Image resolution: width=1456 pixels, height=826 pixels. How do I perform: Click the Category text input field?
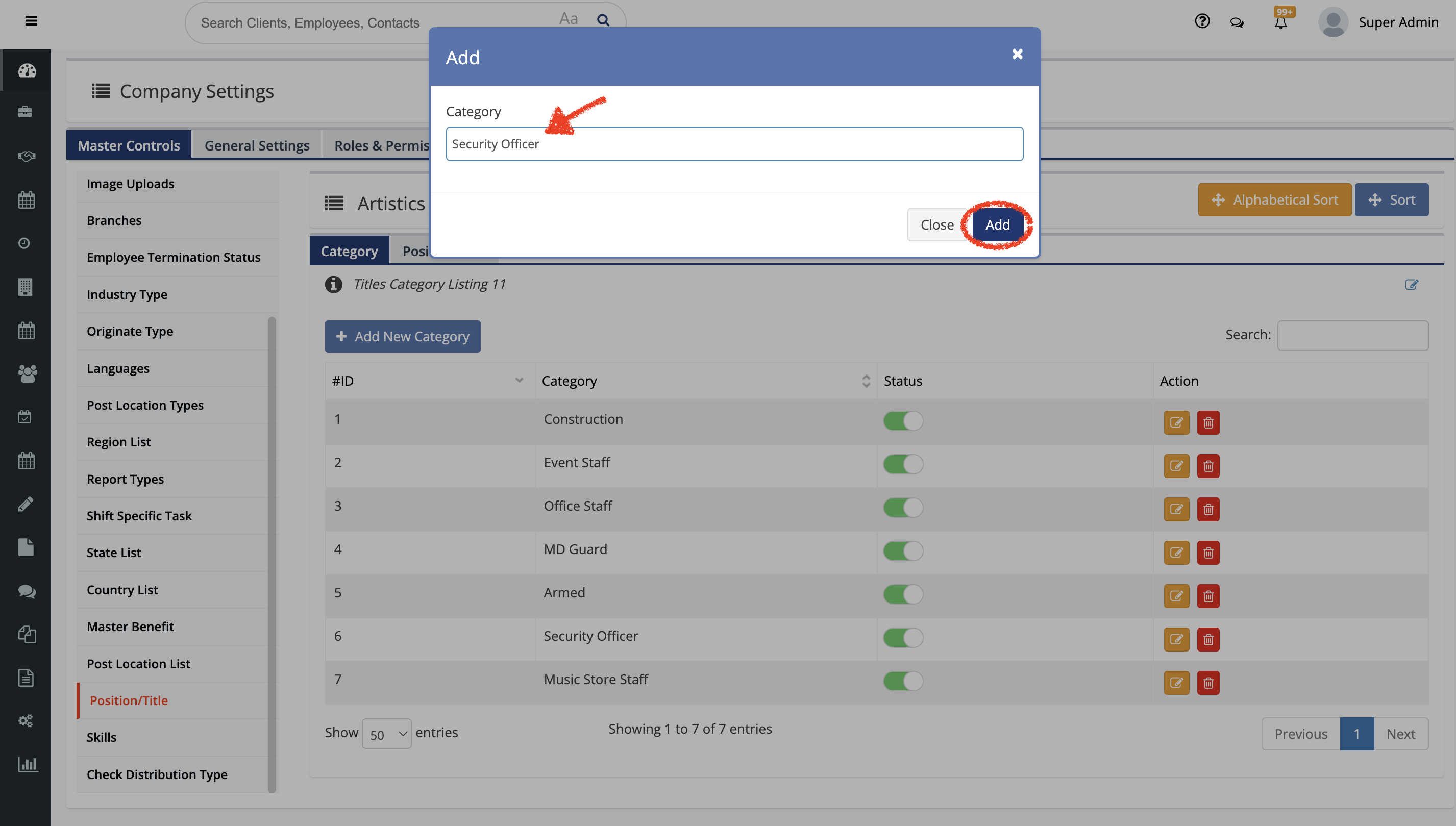pos(734,144)
